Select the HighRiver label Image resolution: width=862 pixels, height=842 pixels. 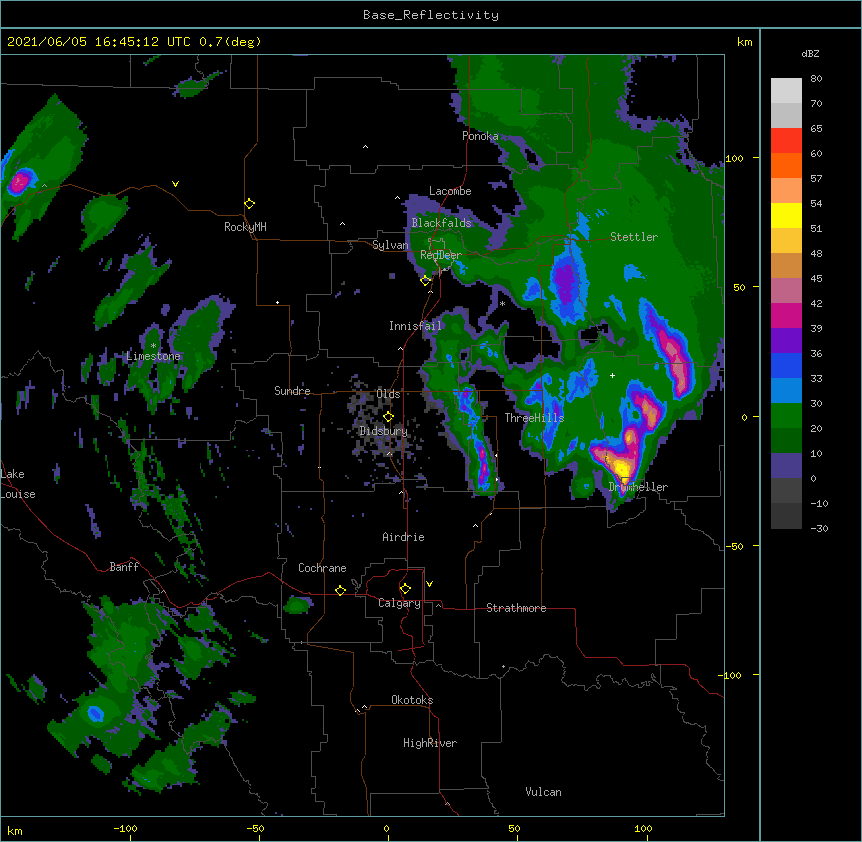point(430,743)
